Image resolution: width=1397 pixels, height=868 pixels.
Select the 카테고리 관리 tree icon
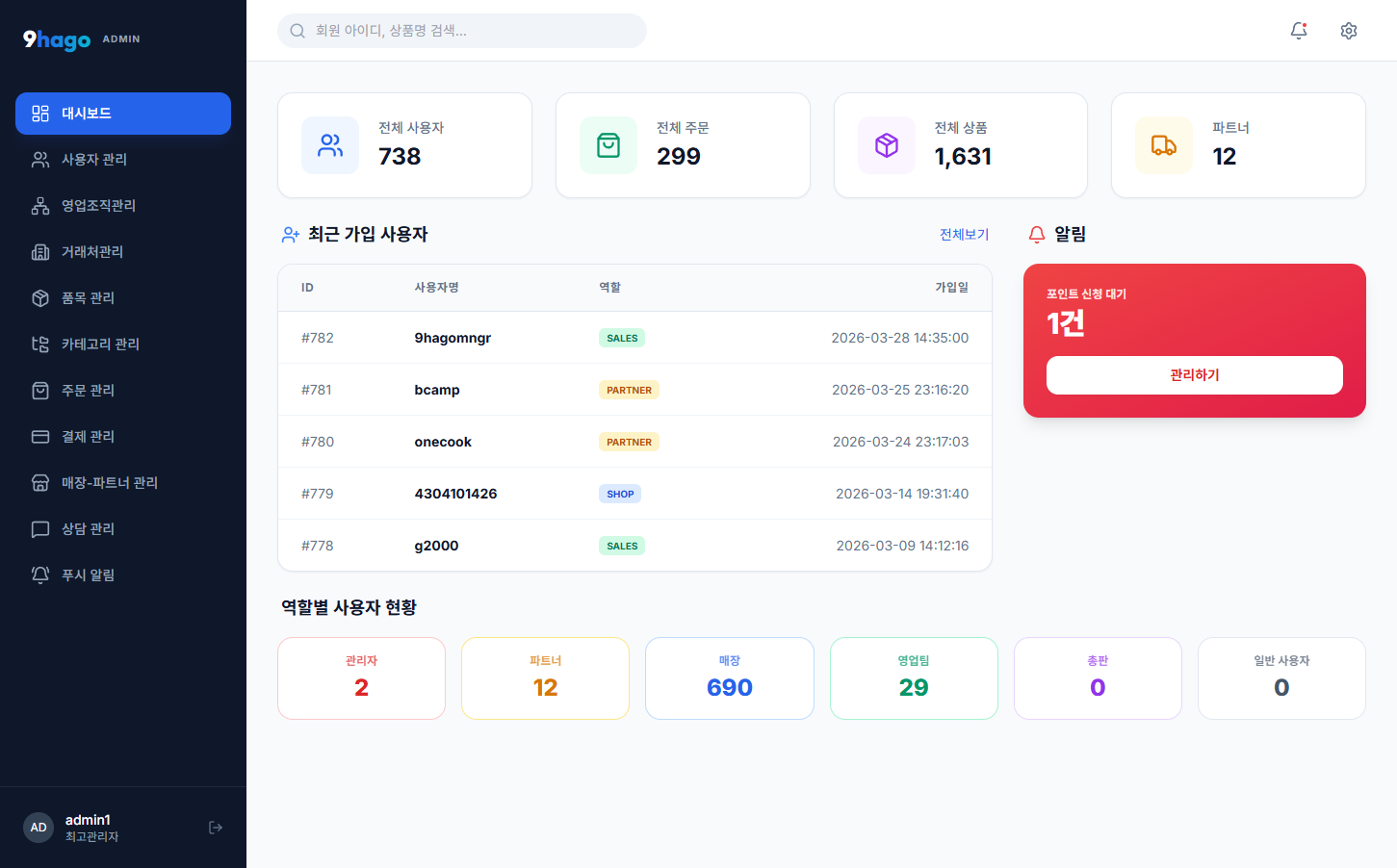point(39,345)
